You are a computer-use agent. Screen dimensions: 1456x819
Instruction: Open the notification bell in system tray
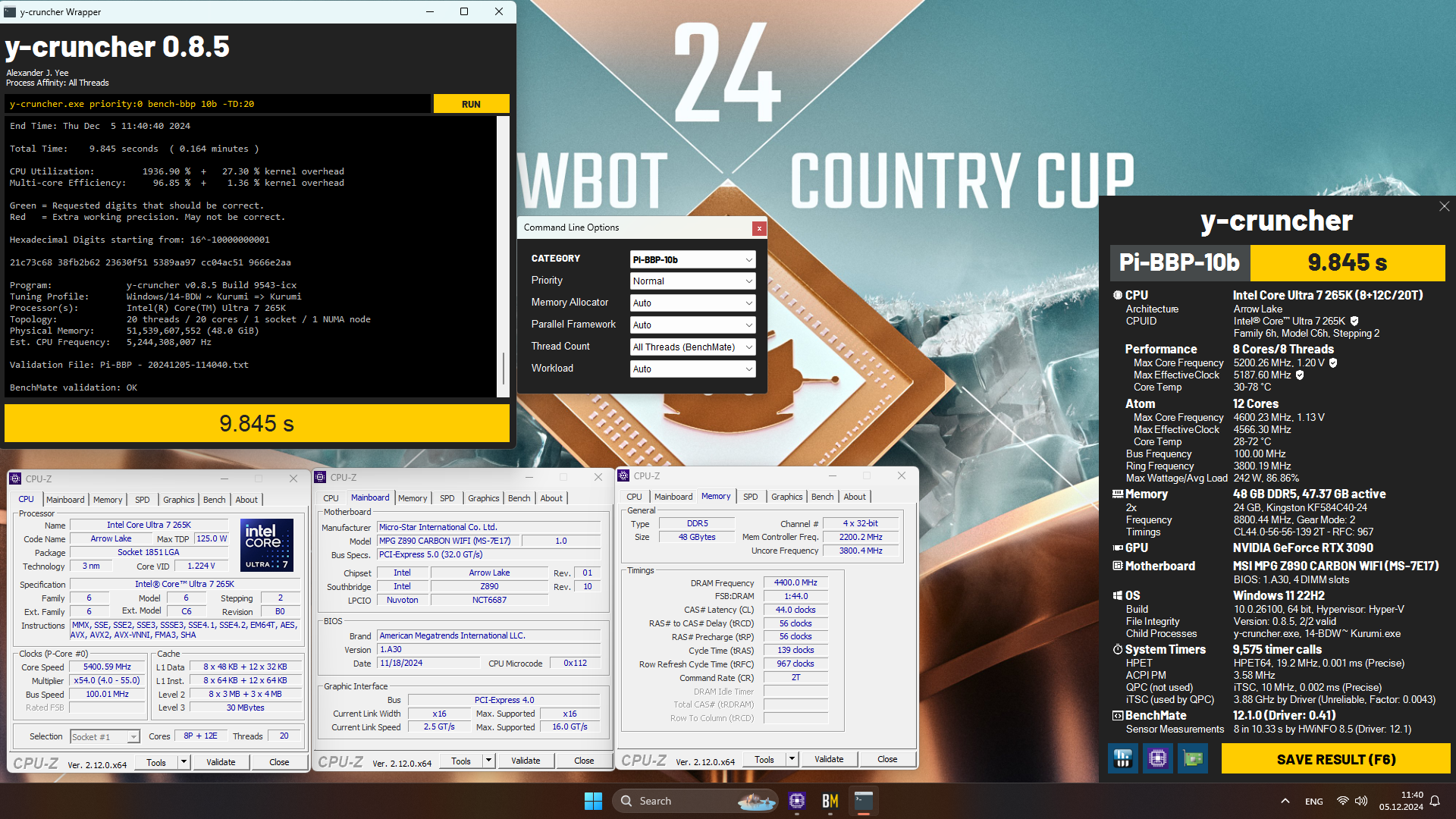point(1435,801)
